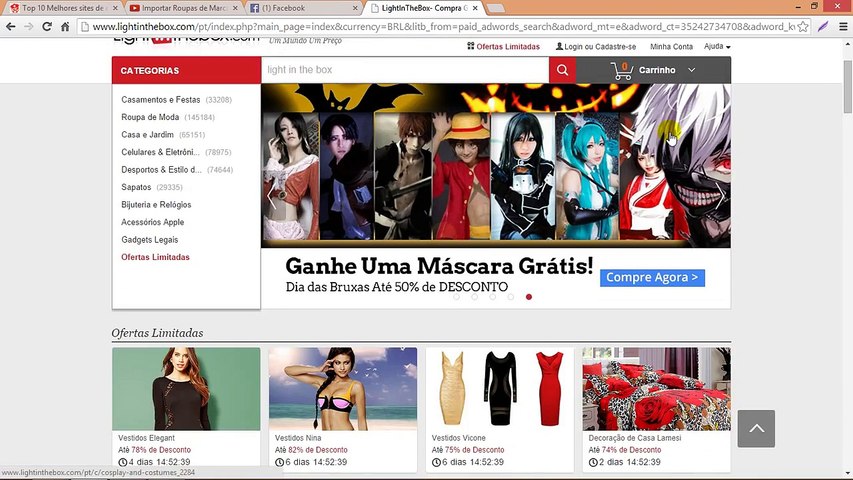Bookmark this page with the star icon
Viewport: 853px width, 480px height.
point(802,27)
